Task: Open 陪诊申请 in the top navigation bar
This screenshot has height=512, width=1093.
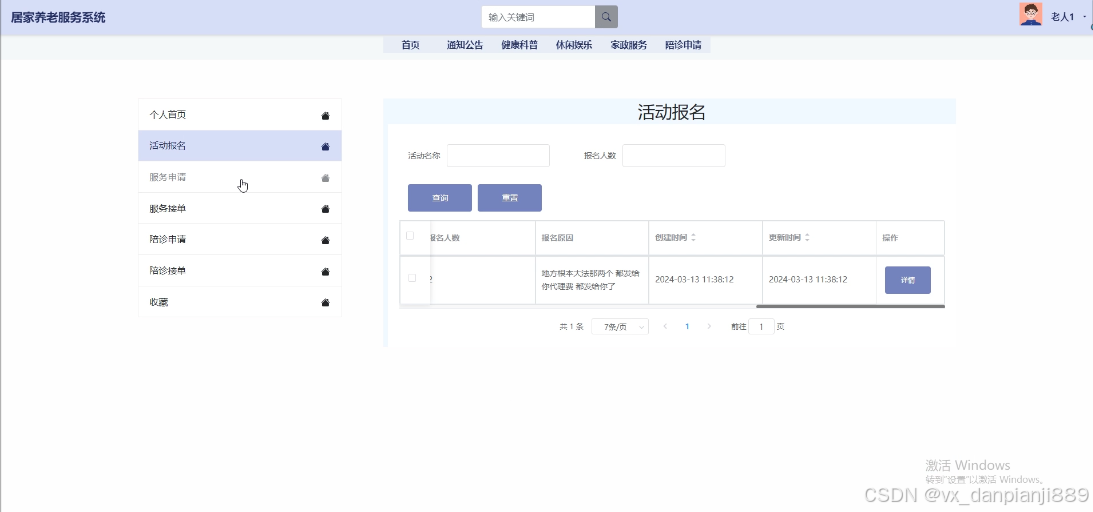Action: pyautogui.click(x=683, y=45)
